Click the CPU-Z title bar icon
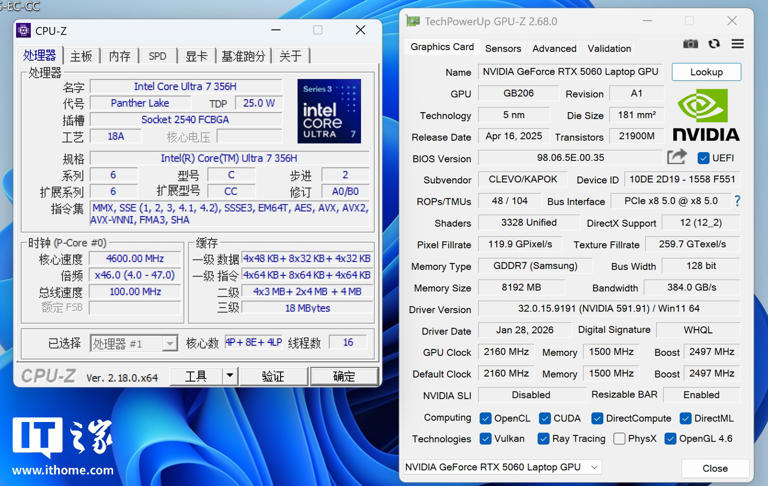 coord(24,30)
